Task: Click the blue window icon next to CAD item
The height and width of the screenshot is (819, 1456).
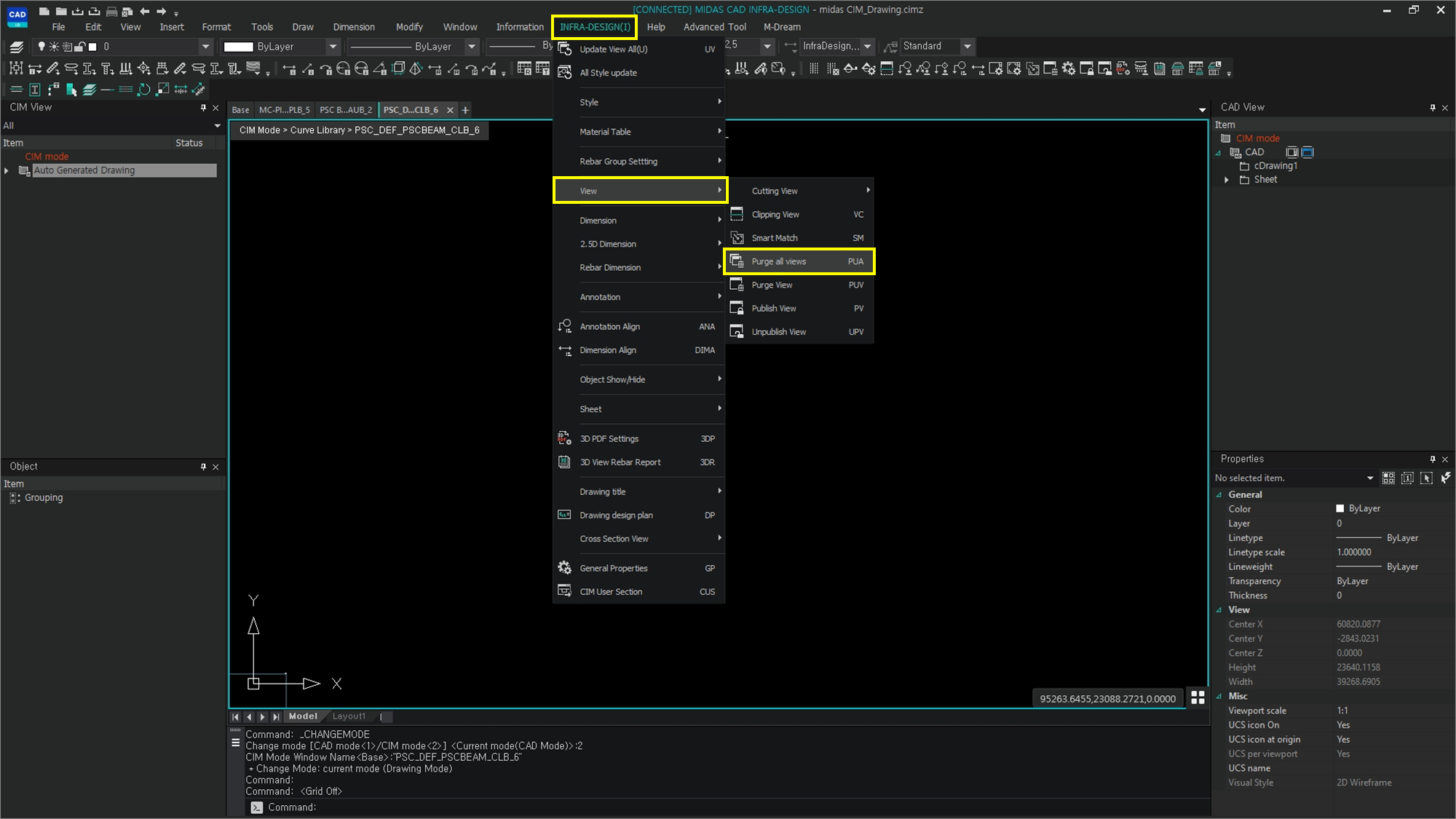Action: click(1307, 152)
